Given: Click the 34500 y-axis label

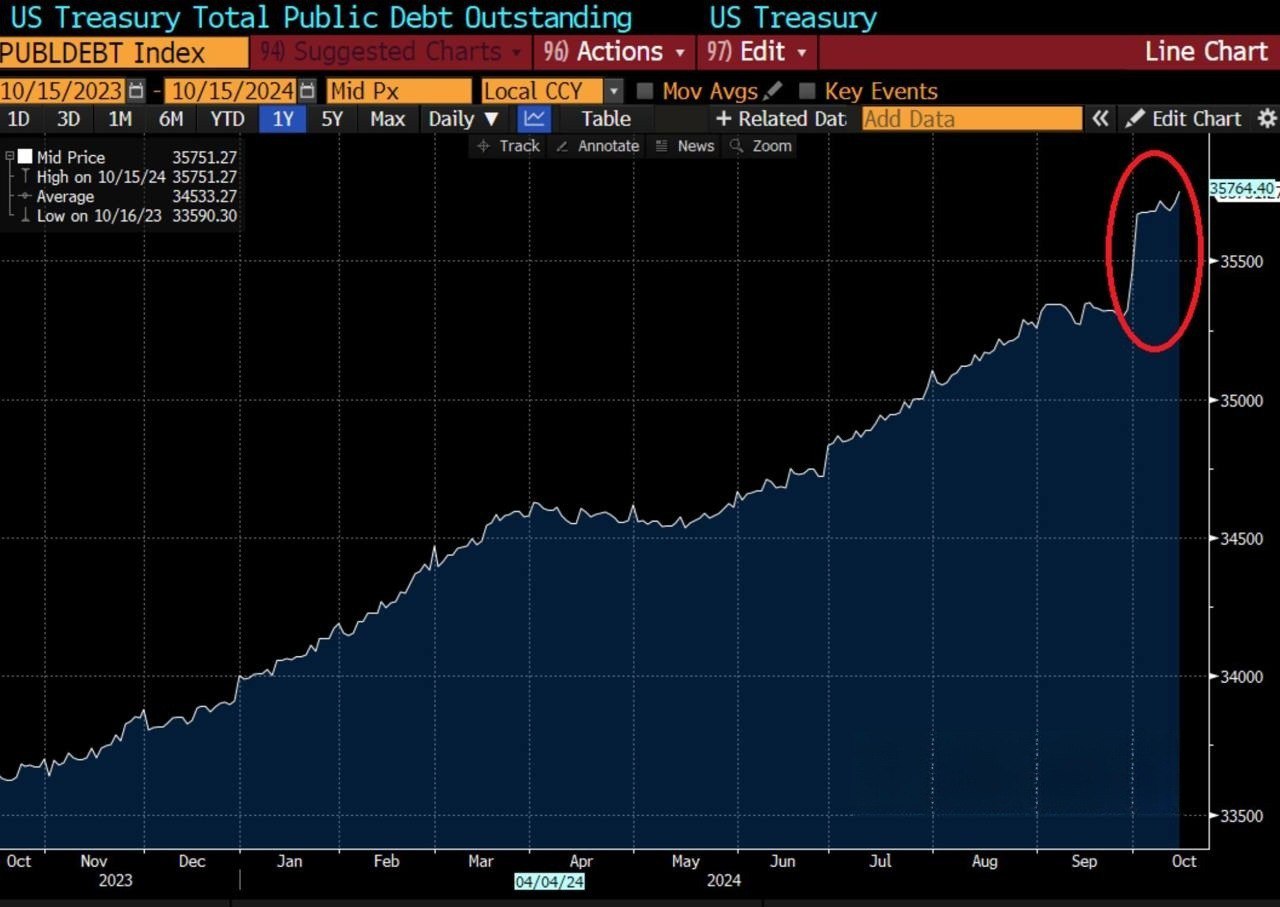Looking at the screenshot, I should point(1242,539).
